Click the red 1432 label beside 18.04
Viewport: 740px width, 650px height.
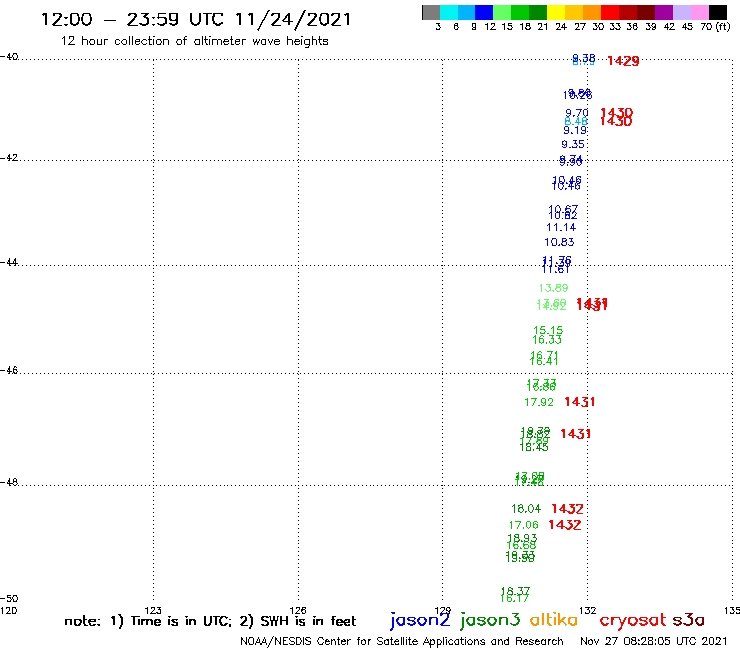pos(567,509)
